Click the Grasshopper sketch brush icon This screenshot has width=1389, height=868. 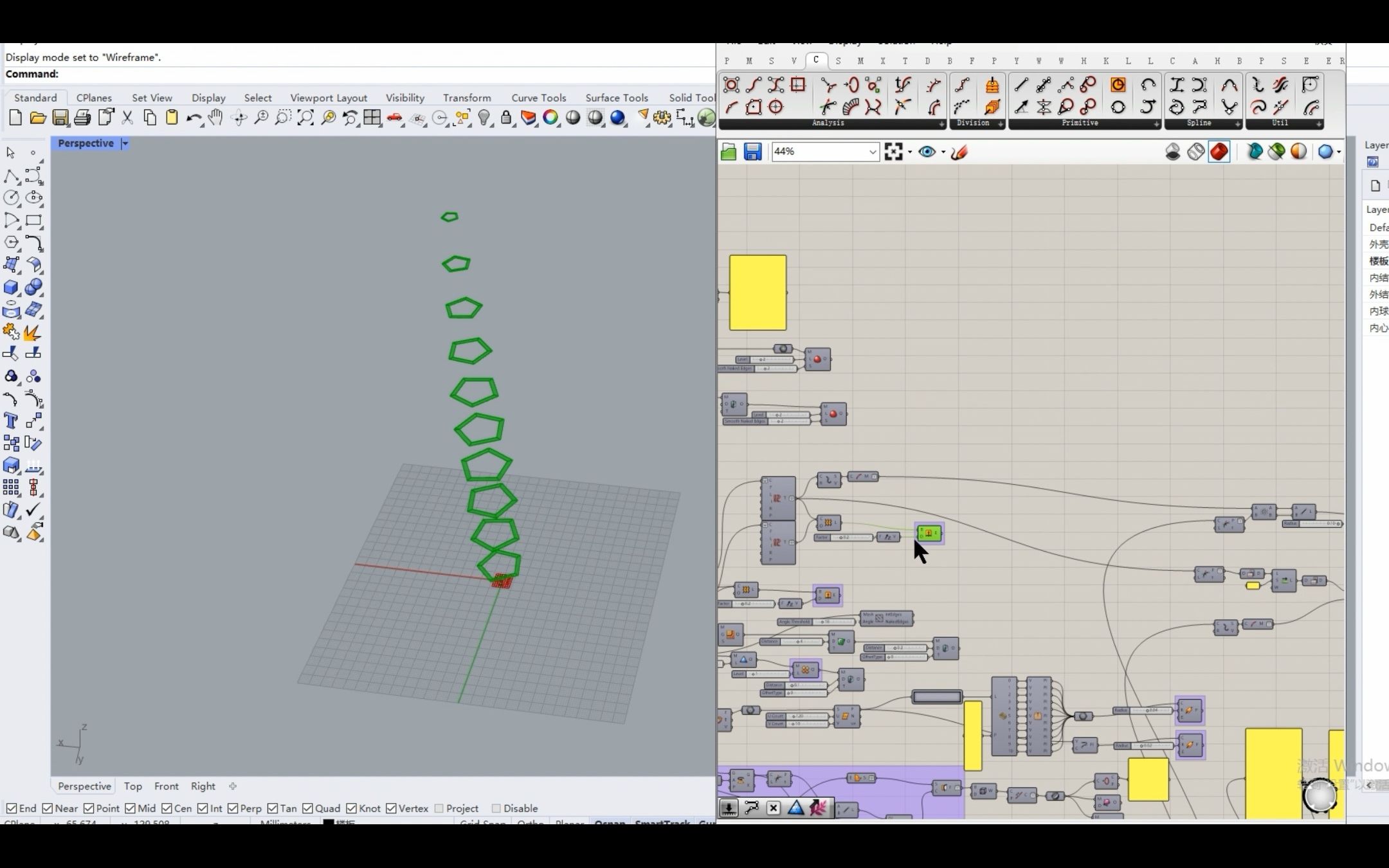(x=959, y=152)
